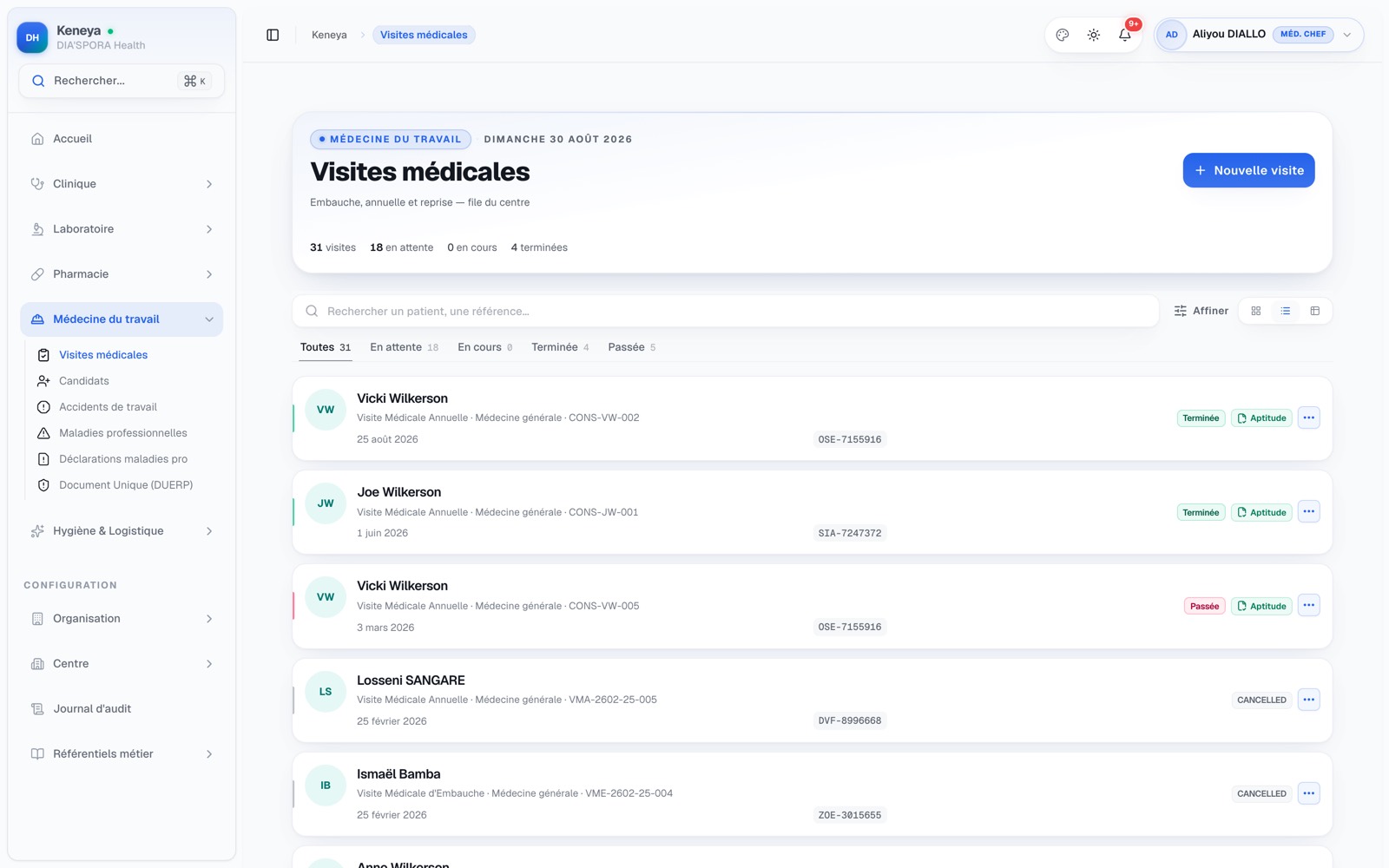Image resolution: width=1389 pixels, height=868 pixels.
Task: Expand Référentiels métier menu
Action: click(122, 754)
